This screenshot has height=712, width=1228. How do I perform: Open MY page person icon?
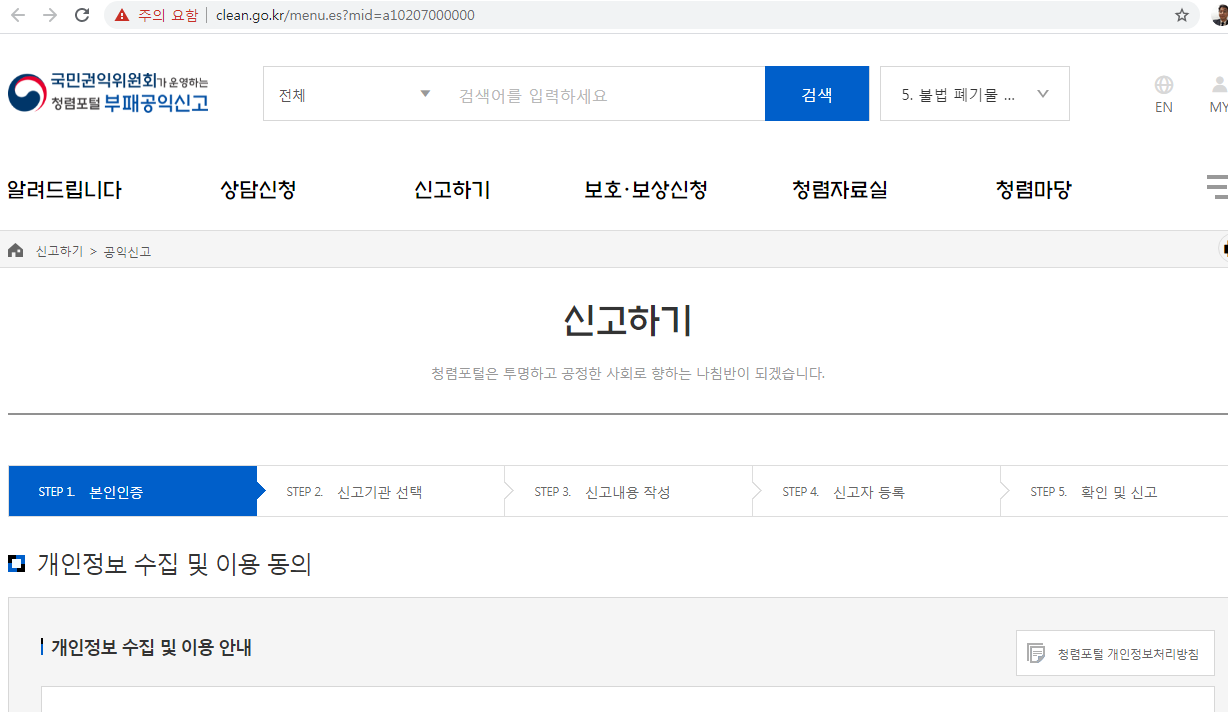click(x=1219, y=94)
